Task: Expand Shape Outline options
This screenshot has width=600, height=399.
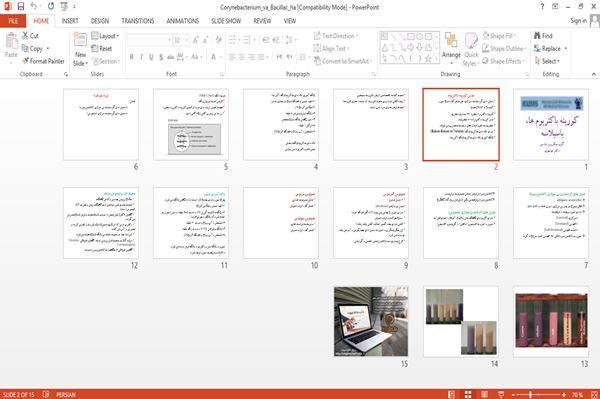Action: pos(504,49)
